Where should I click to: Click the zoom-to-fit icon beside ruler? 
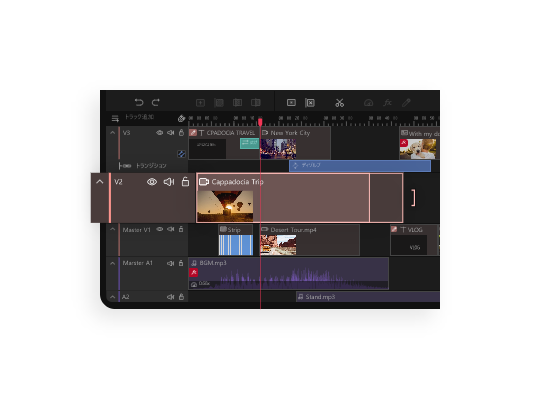(x=181, y=119)
